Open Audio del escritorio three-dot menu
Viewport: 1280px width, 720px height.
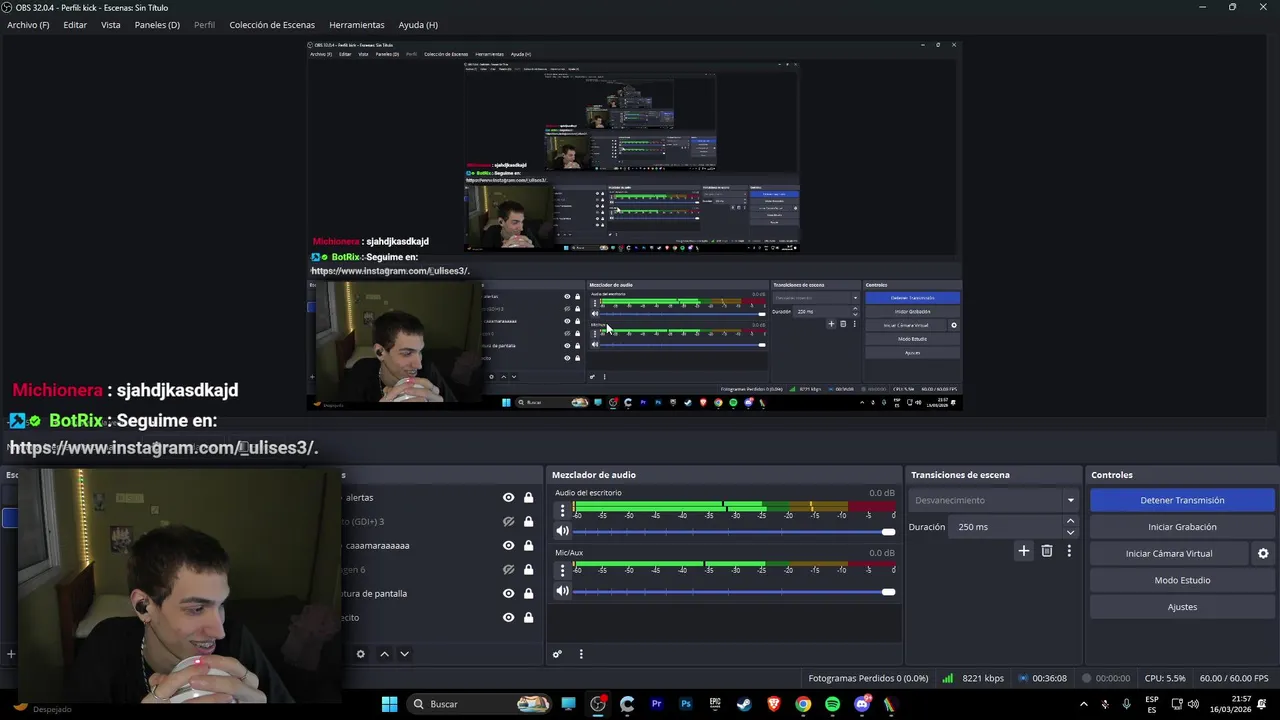tap(562, 510)
